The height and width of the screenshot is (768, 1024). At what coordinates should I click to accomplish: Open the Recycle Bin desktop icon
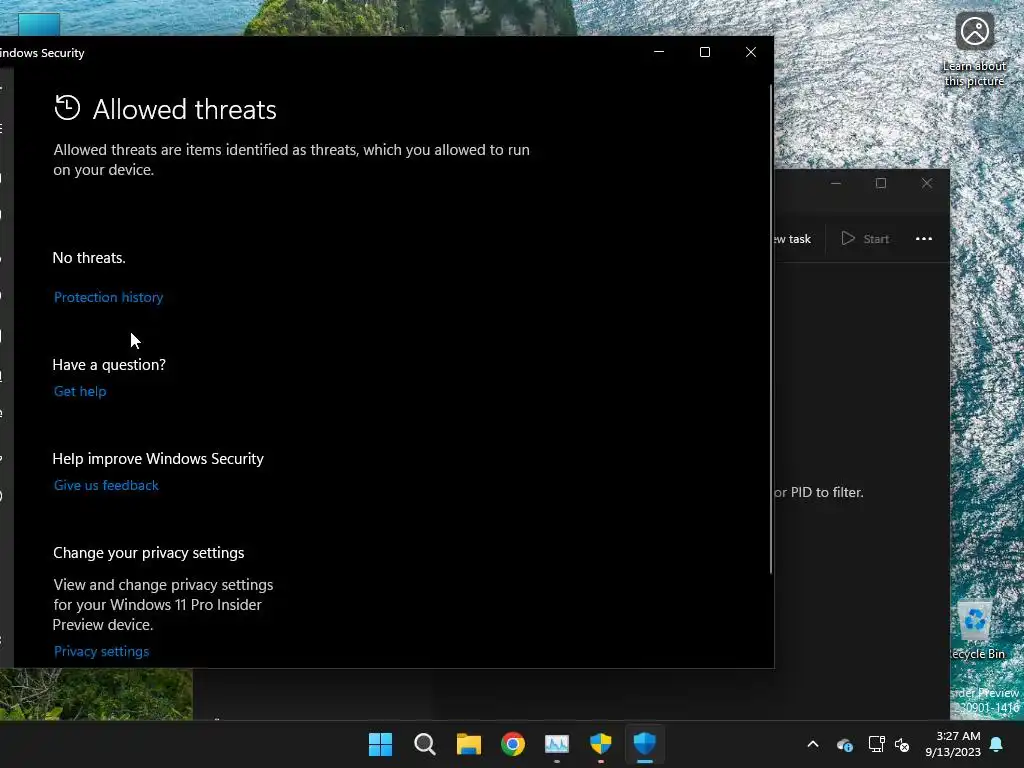tap(978, 630)
